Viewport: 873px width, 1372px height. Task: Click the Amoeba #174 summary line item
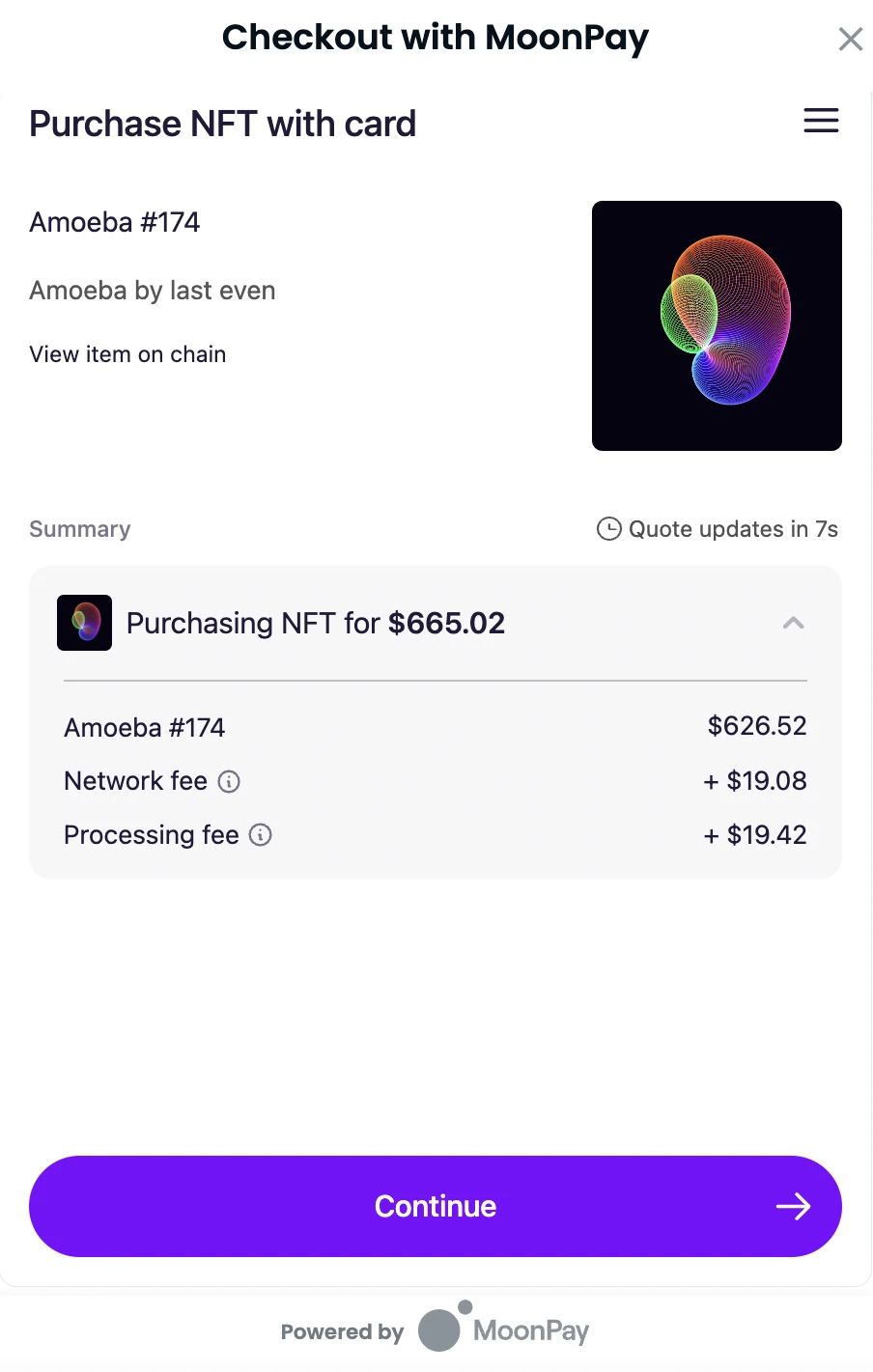pyautogui.click(x=145, y=727)
